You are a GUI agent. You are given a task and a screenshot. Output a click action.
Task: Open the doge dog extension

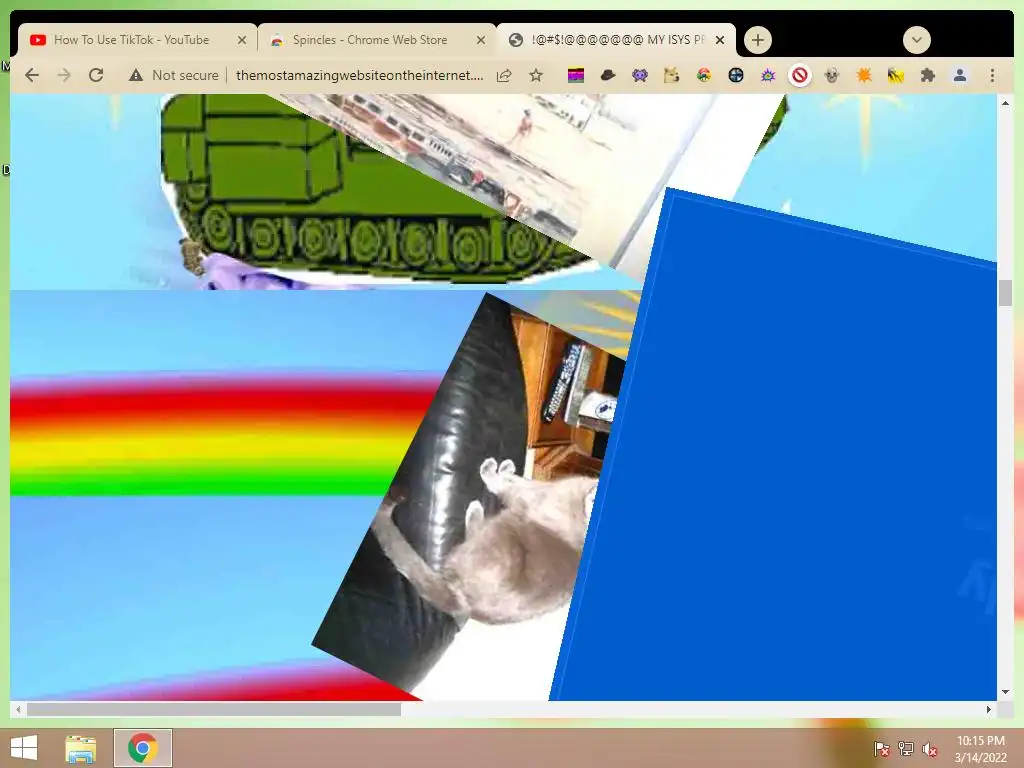coord(671,76)
